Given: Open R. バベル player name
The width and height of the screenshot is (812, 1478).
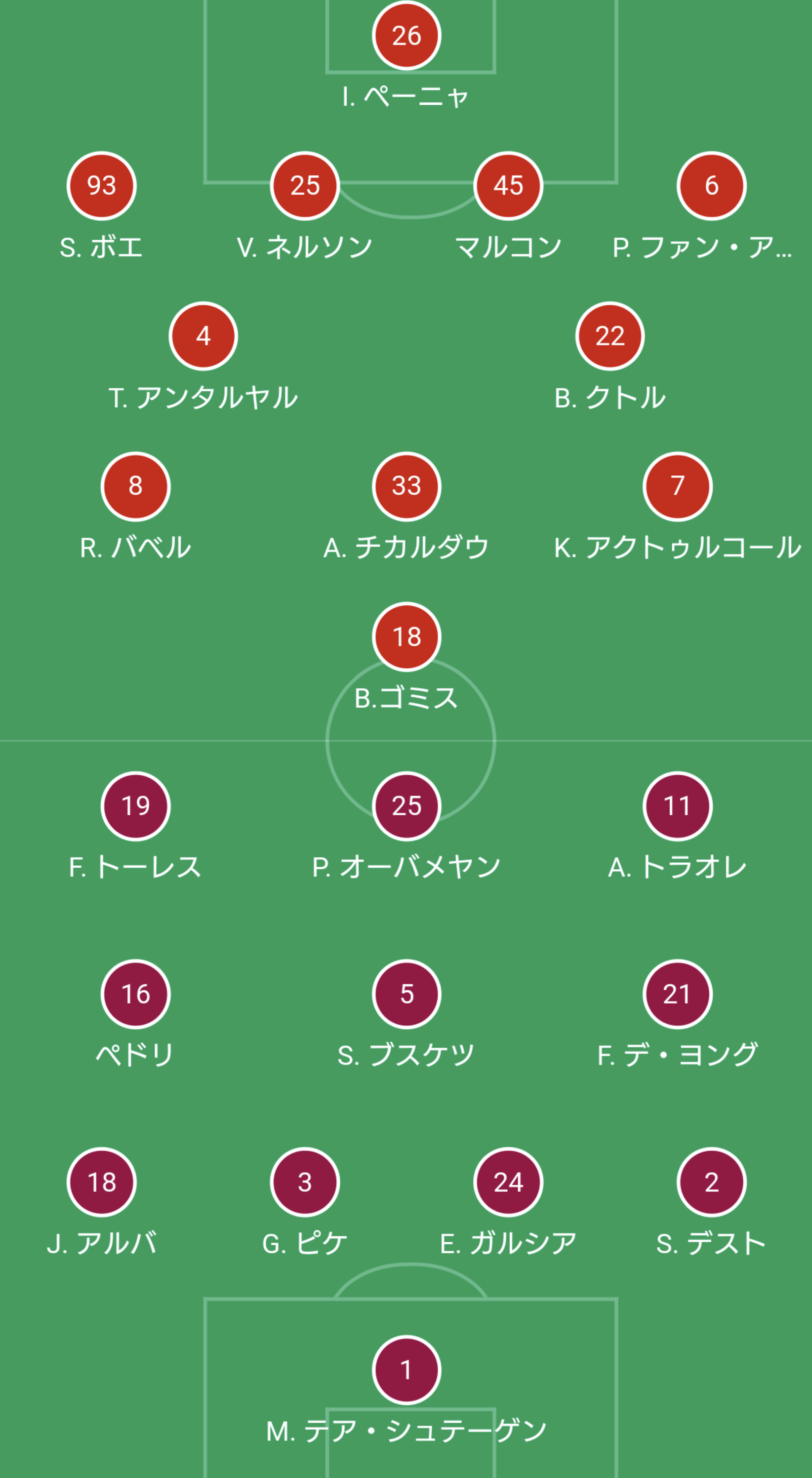Looking at the screenshot, I should tap(135, 548).
